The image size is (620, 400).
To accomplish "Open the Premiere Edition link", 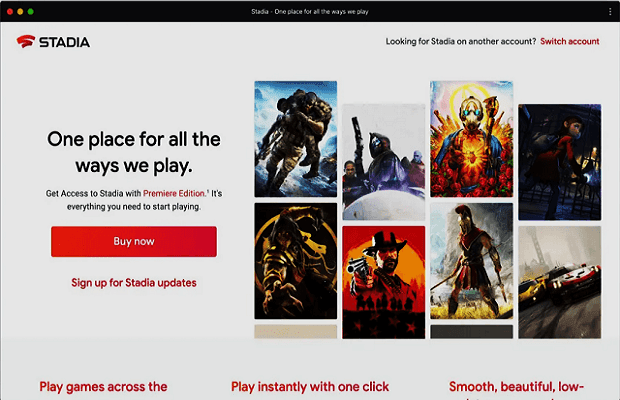I will tap(174, 191).
